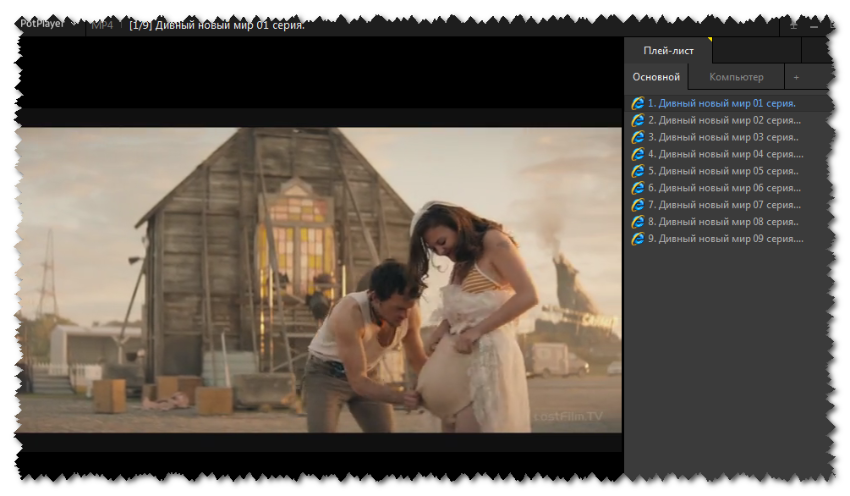Select '4. Дивный новый мир 04 серия' text
850x496 pixels.
[x=726, y=154]
